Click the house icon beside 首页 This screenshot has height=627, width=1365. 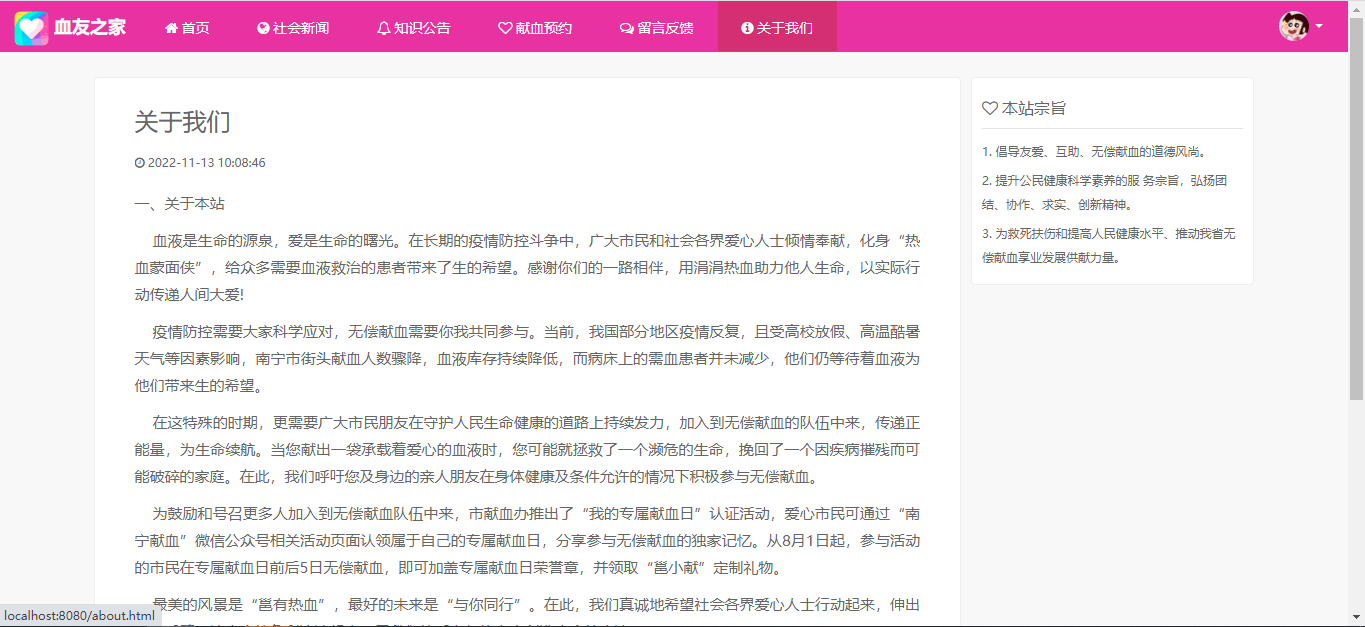tap(171, 28)
